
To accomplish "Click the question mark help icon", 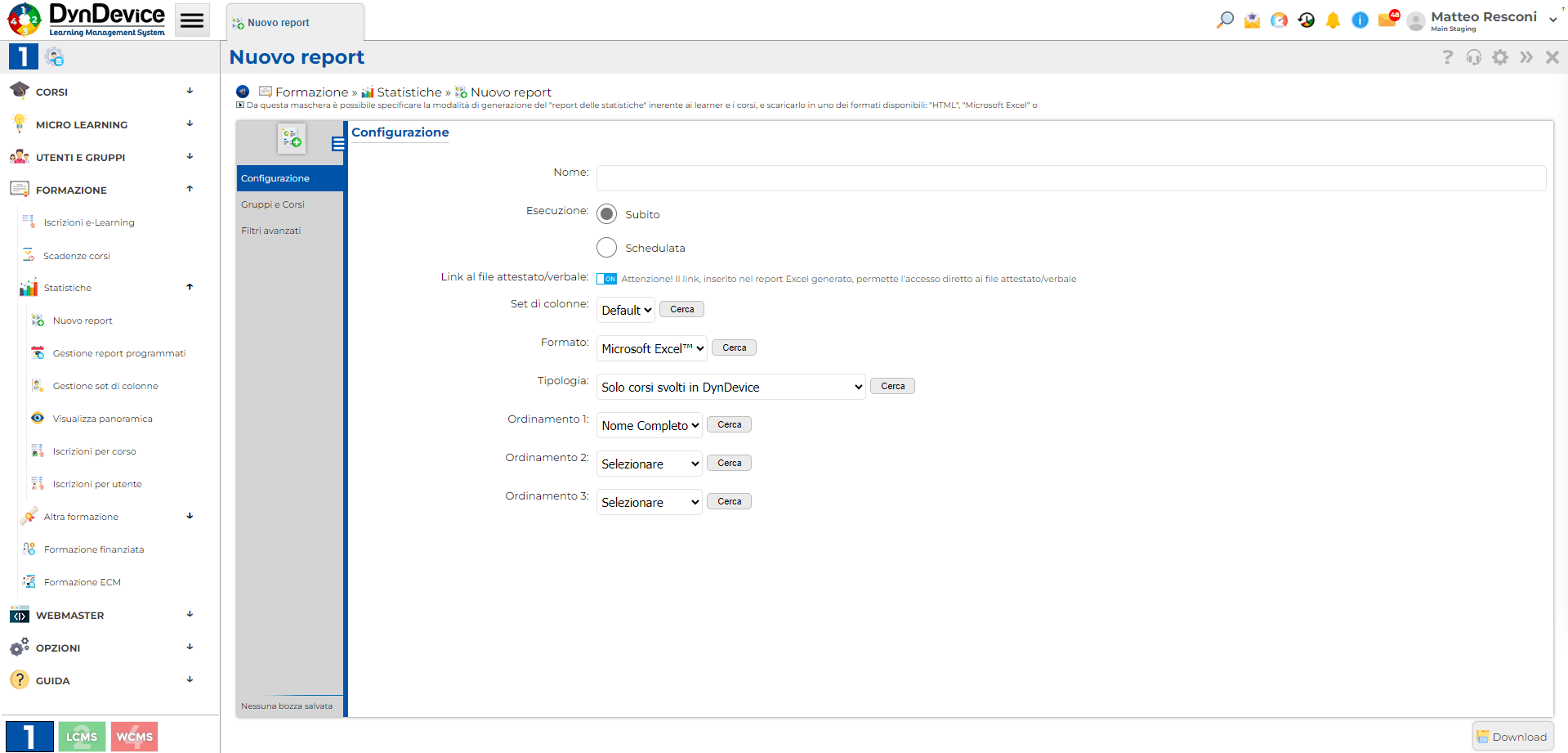I will (x=1447, y=56).
